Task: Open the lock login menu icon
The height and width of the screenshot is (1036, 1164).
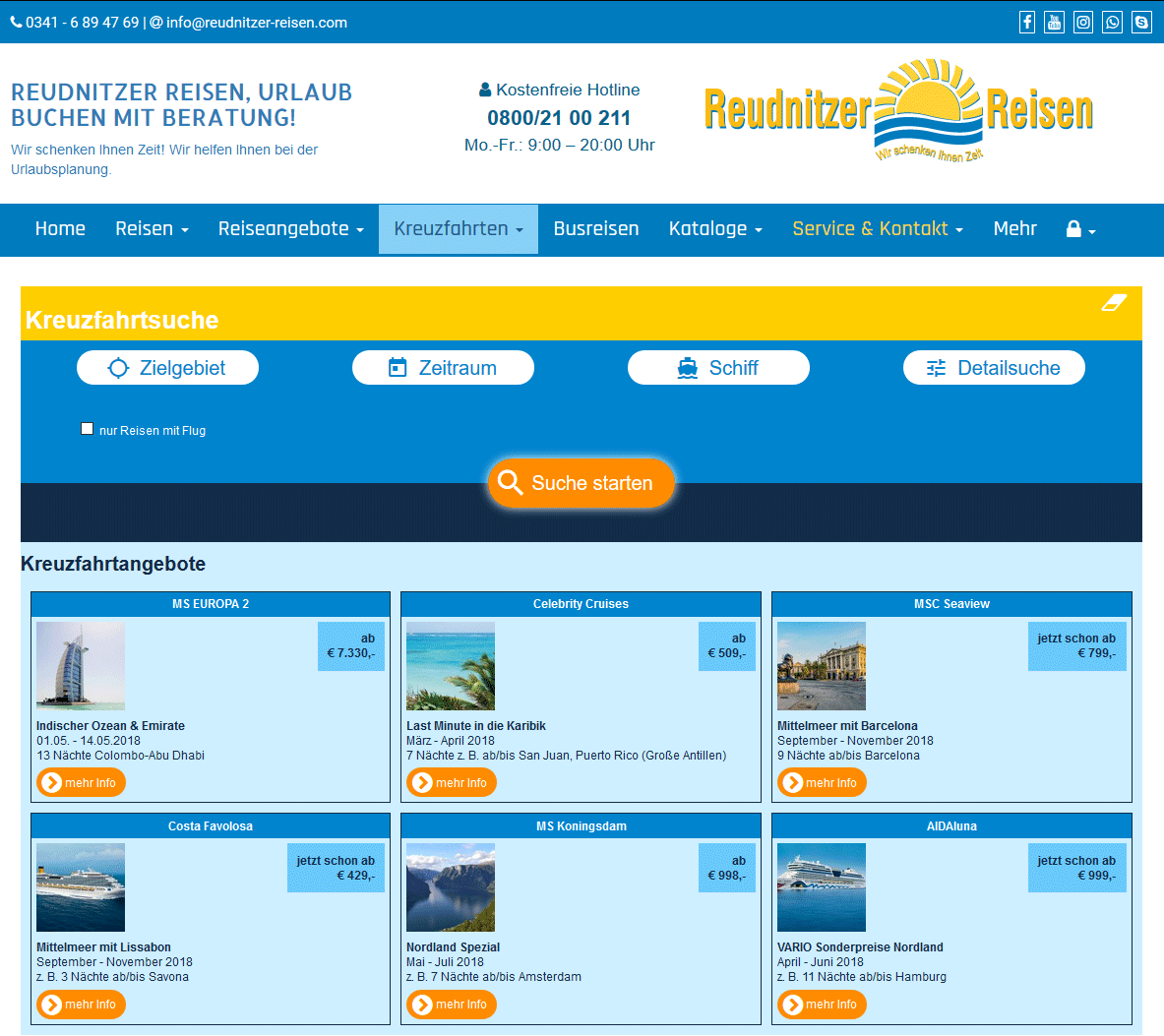Action: 1079,229
